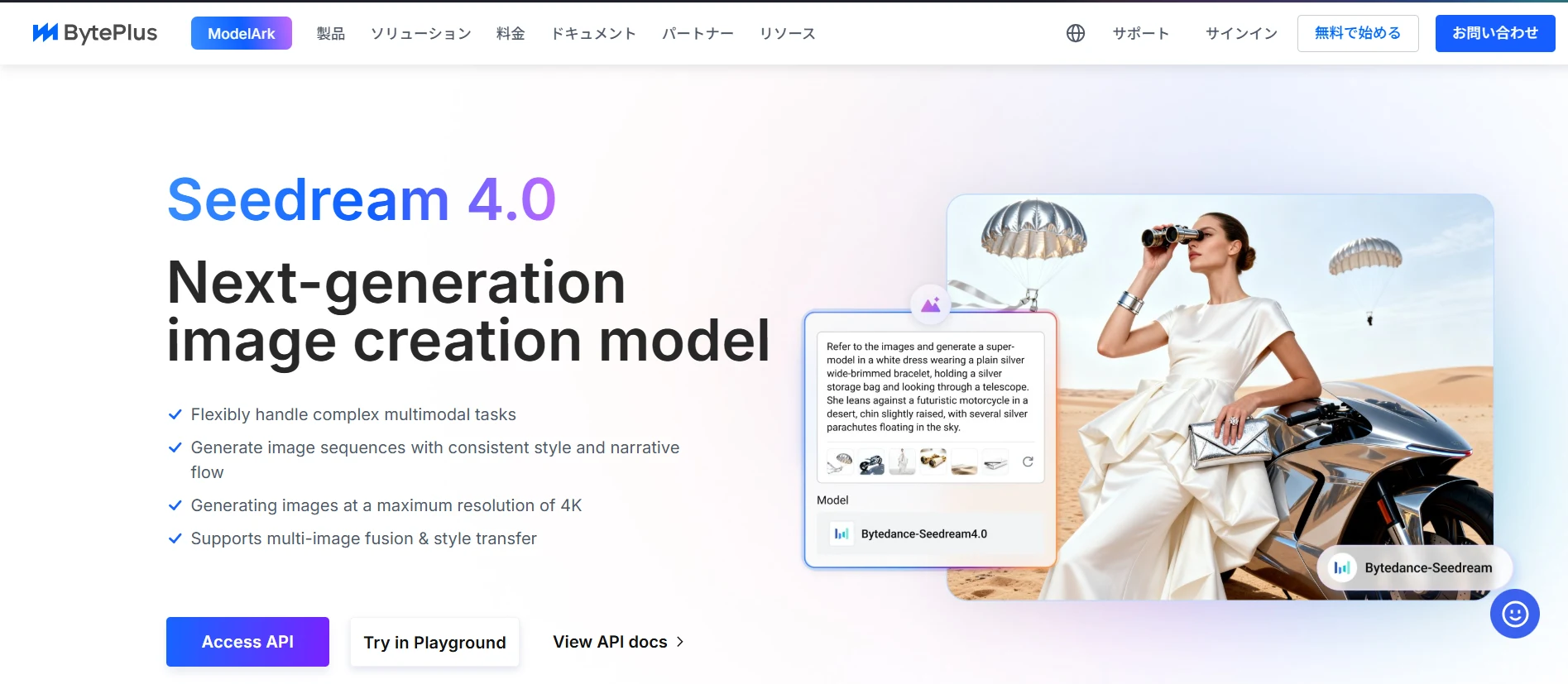
Task: Open the ドキュメント menu
Action: click(x=593, y=33)
